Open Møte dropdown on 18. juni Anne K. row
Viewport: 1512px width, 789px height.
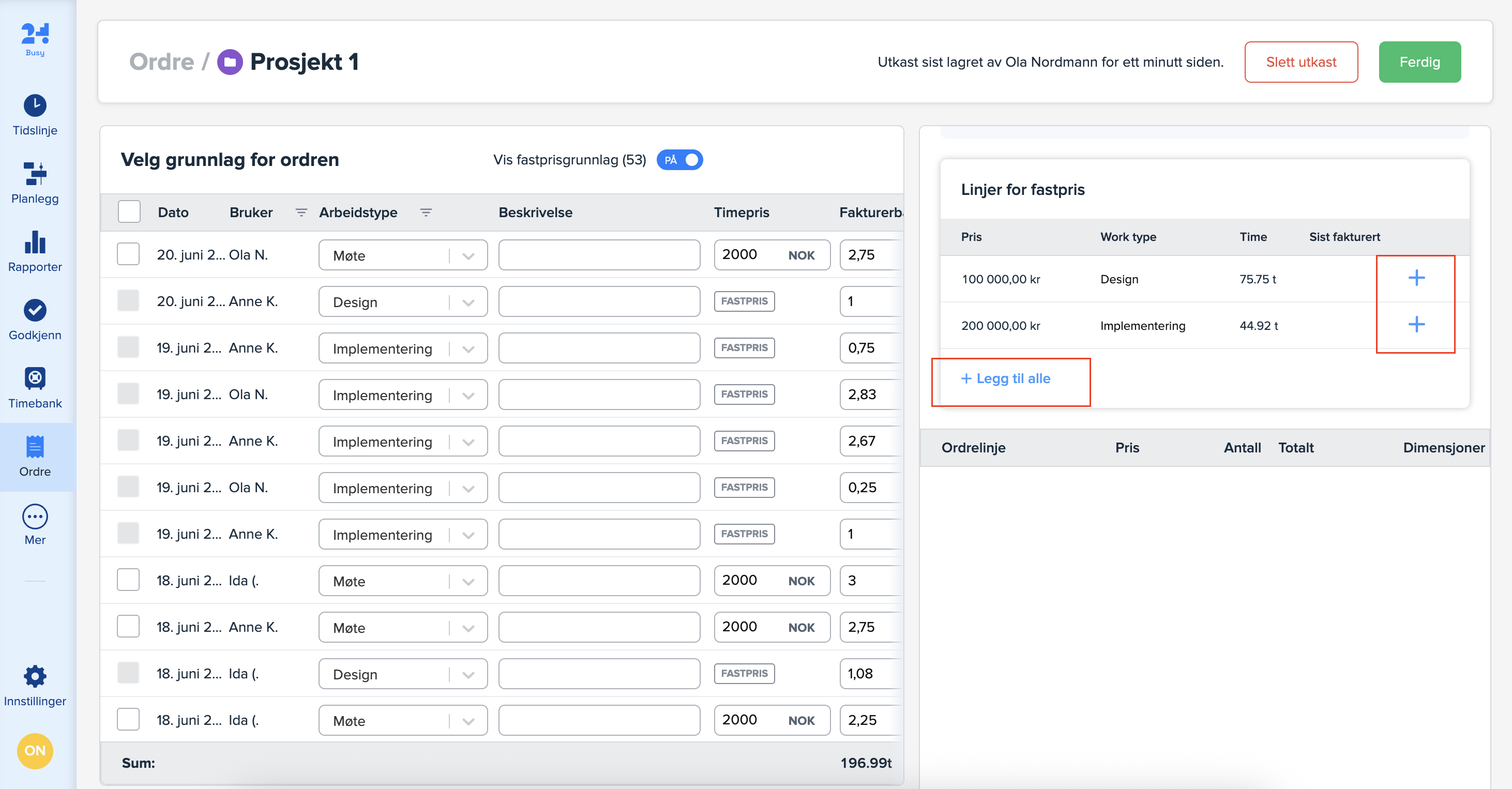pyautogui.click(x=468, y=628)
